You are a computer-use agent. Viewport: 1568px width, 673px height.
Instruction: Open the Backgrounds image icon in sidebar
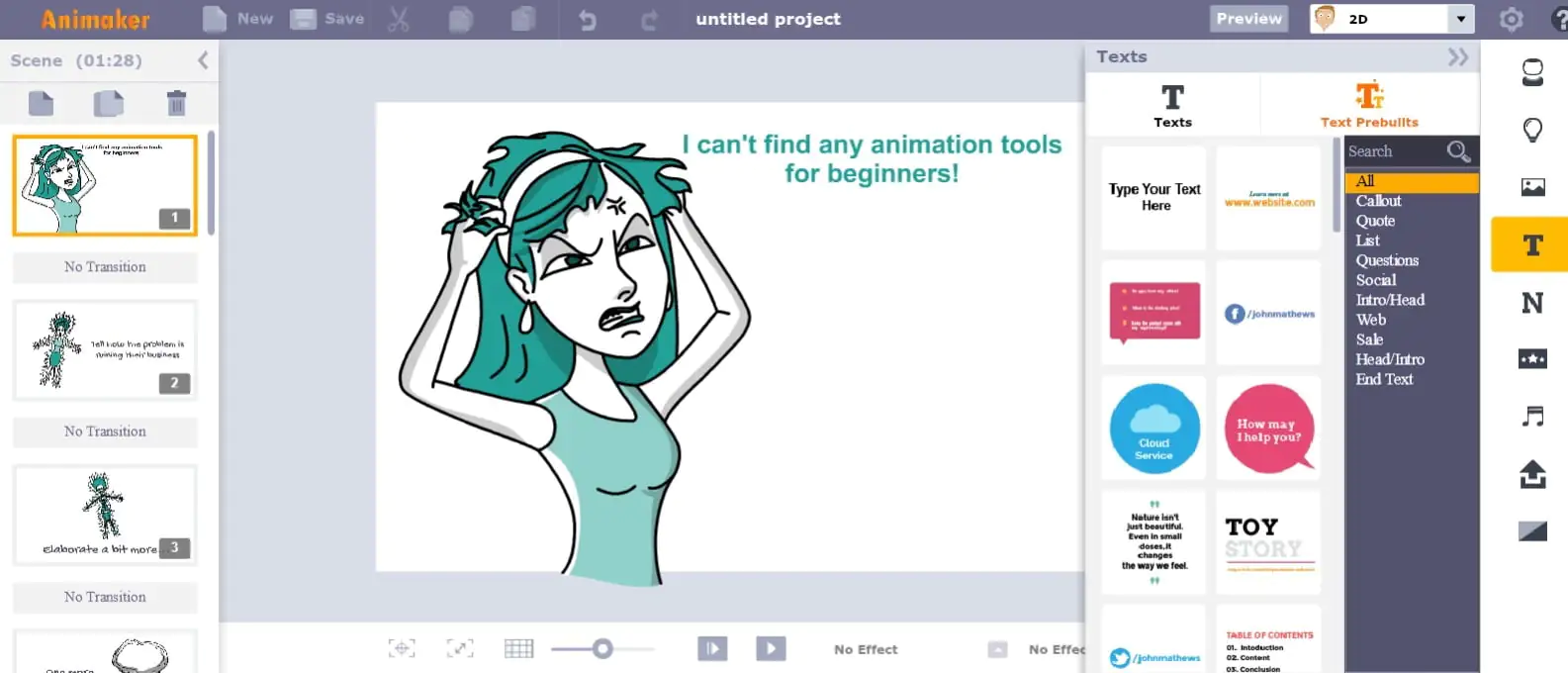point(1531,187)
